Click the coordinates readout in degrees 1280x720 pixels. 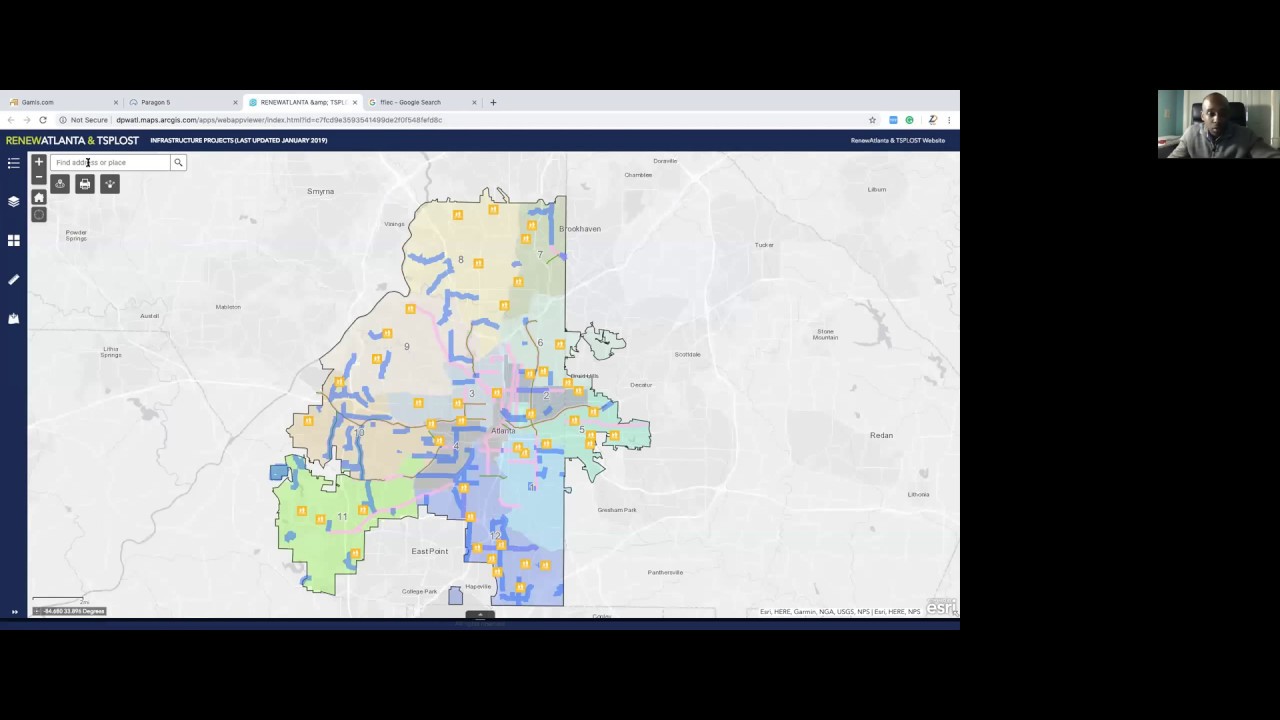(x=74, y=611)
